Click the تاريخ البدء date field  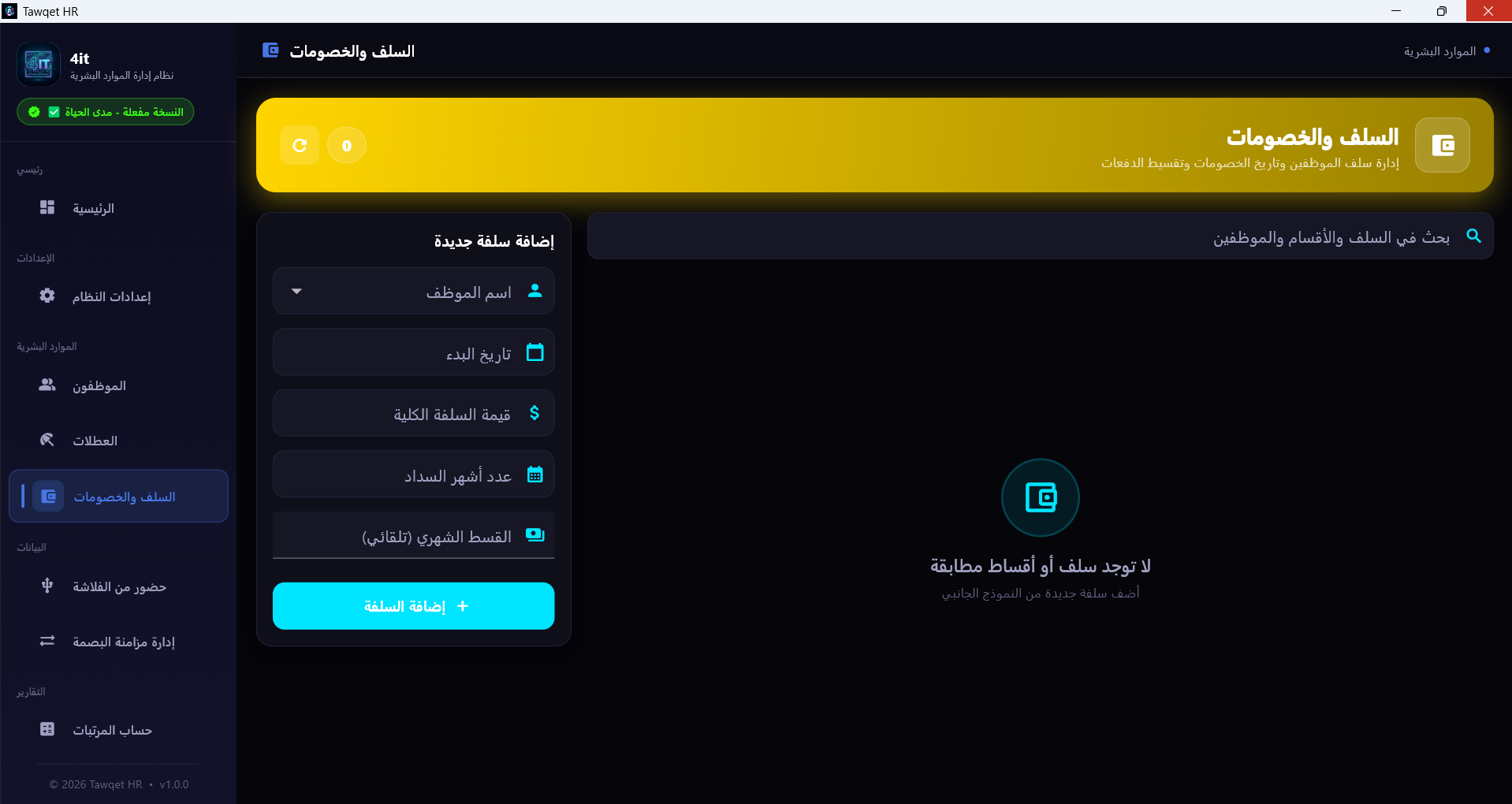(x=414, y=352)
